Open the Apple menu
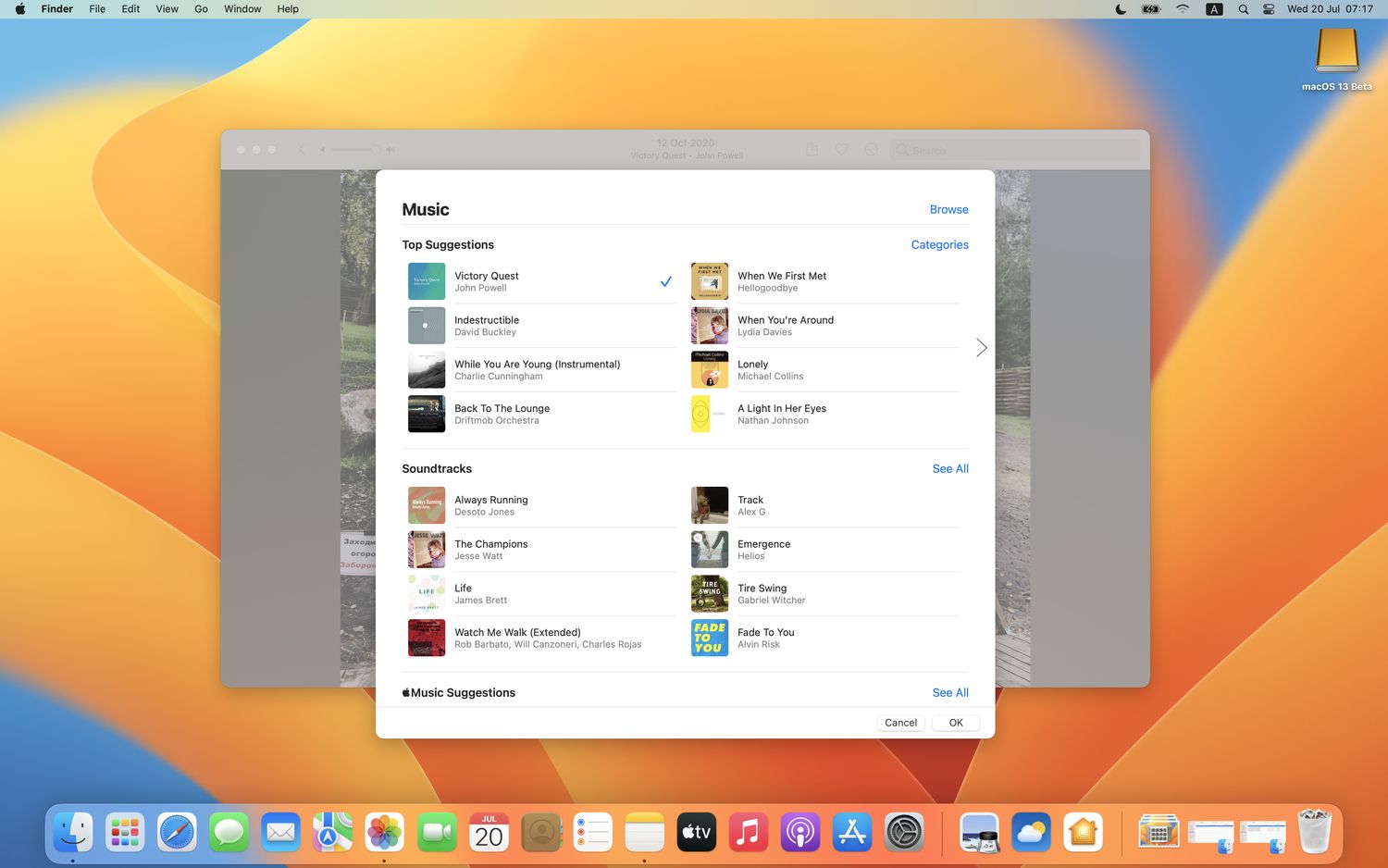This screenshot has height=868, width=1388. 20,9
